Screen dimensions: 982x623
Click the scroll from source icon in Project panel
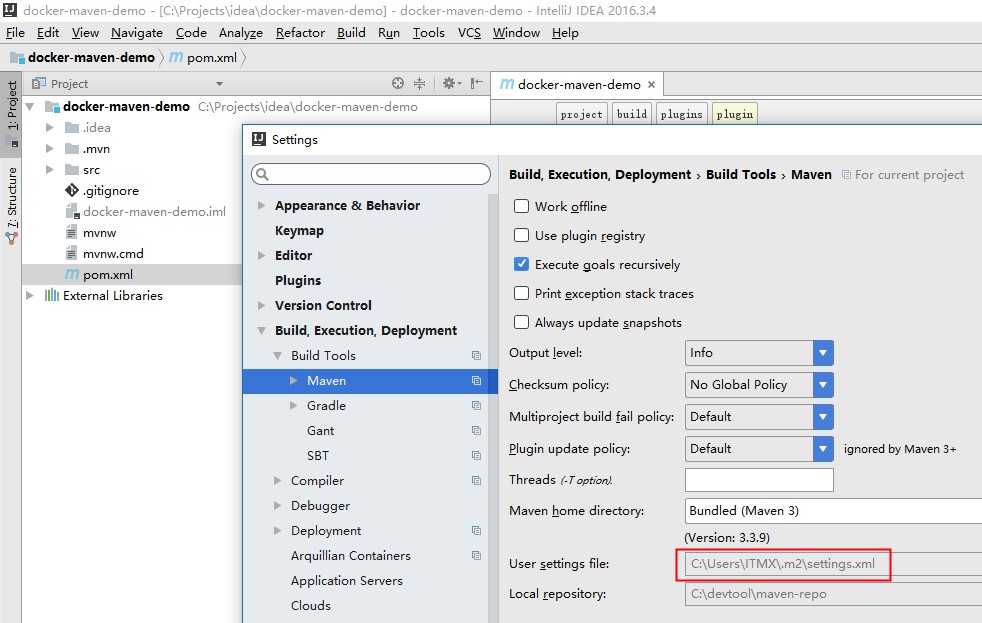pyautogui.click(x=398, y=84)
